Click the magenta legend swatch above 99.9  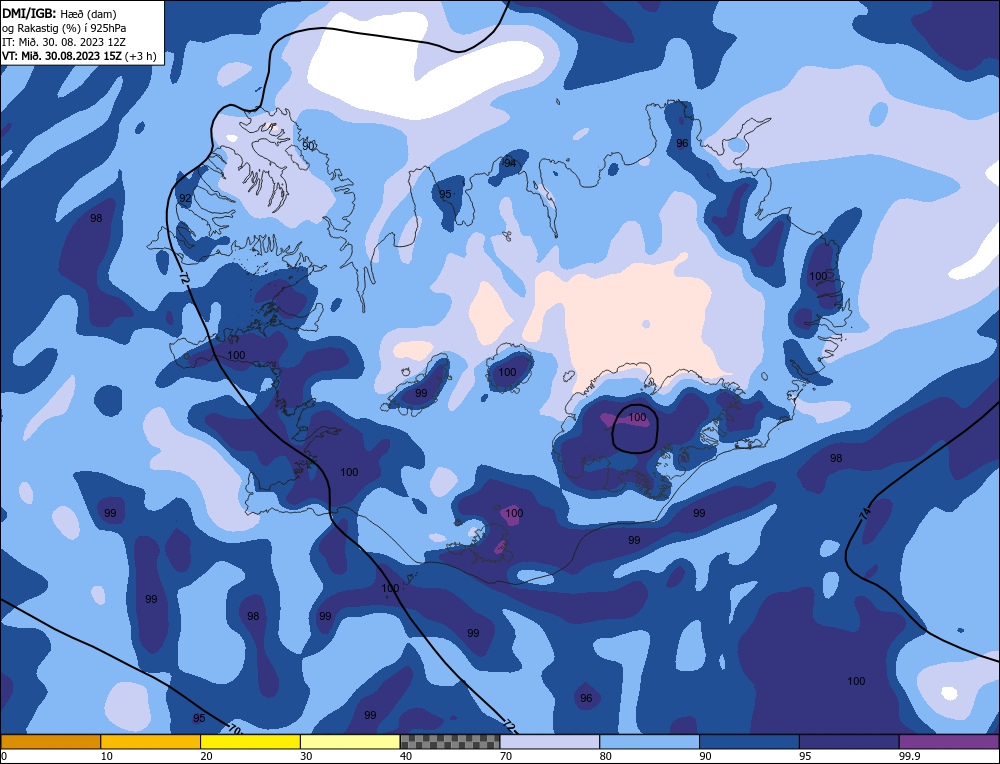(949, 741)
